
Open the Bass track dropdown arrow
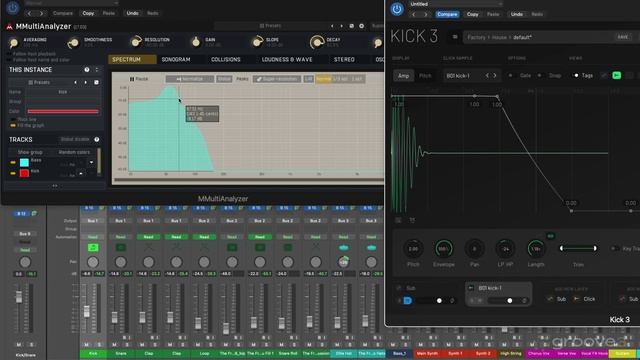pyautogui.click(x=91, y=162)
